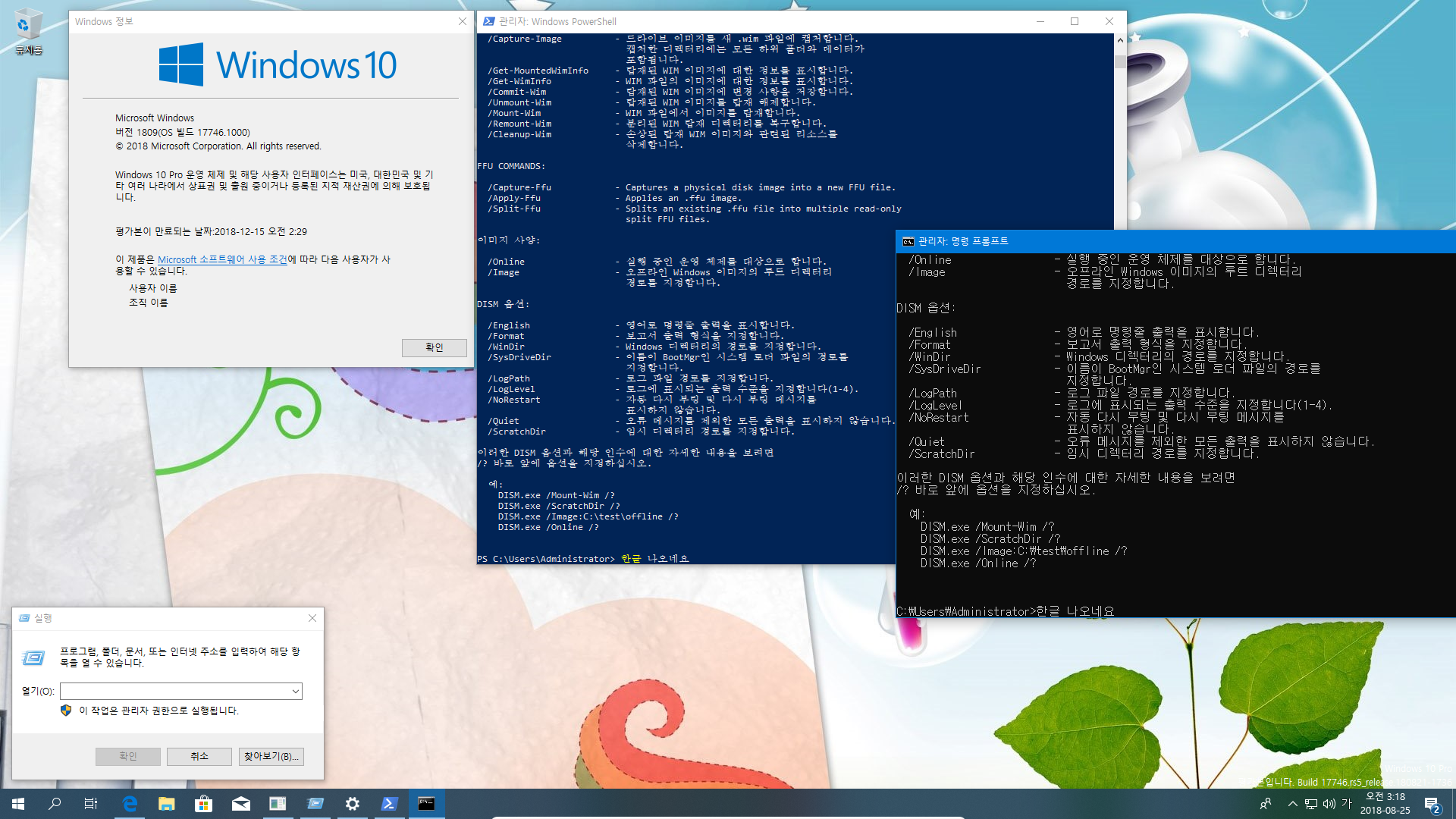Click PowerShell prompt line PS C:\Users\Administrator>

click(x=546, y=559)
